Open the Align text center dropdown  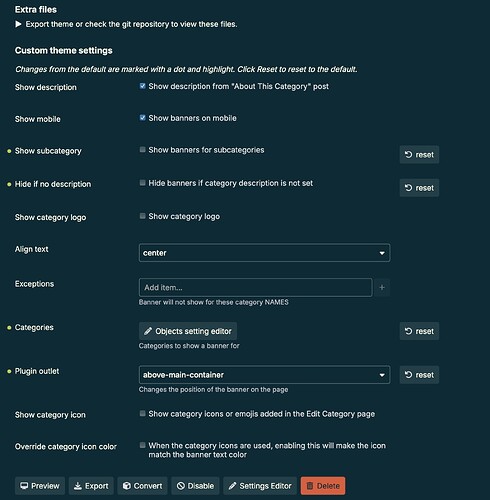[264, 253]
